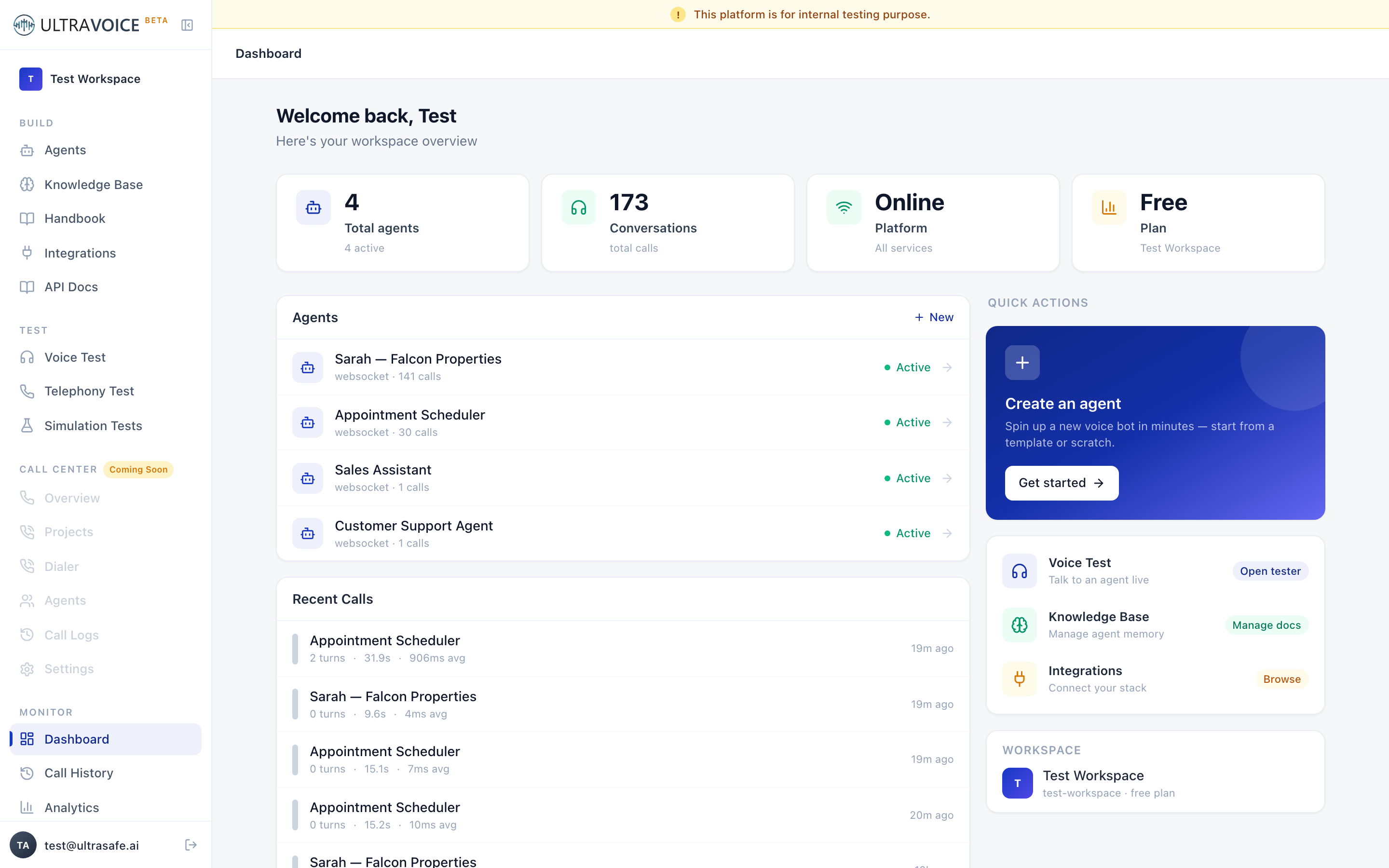Click the Integrations plug quick action icon
This screenshot has width=1389, height=868.
pos(1020,678)
